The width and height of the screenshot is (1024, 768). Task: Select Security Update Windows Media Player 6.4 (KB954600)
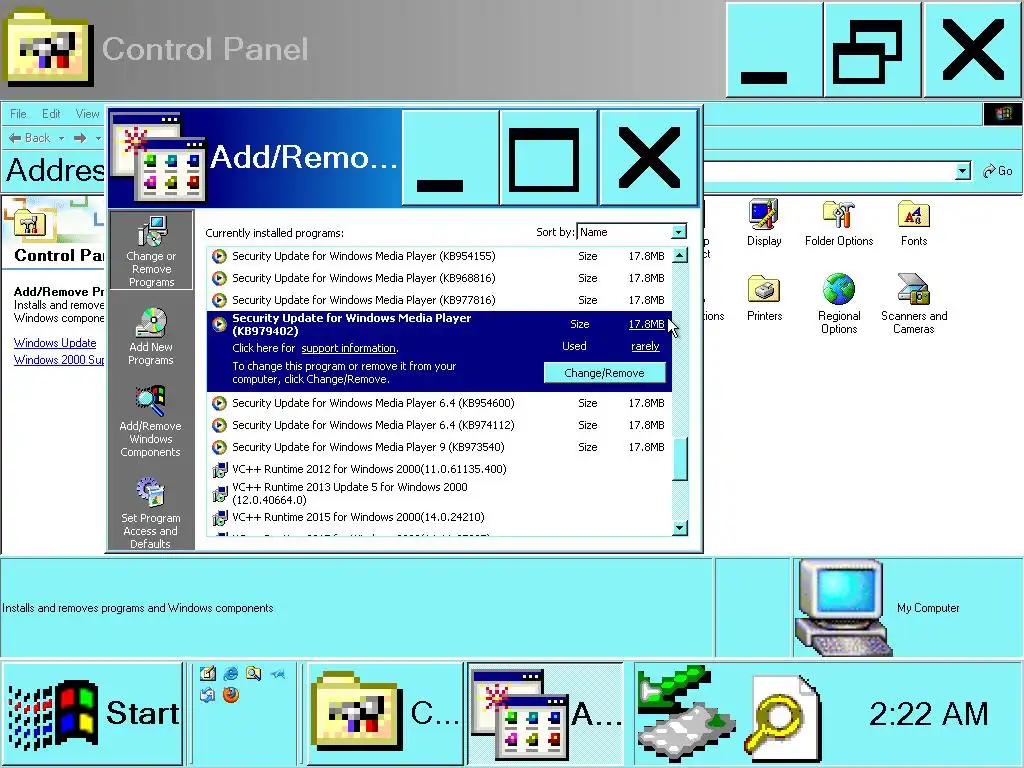(439, 404)
